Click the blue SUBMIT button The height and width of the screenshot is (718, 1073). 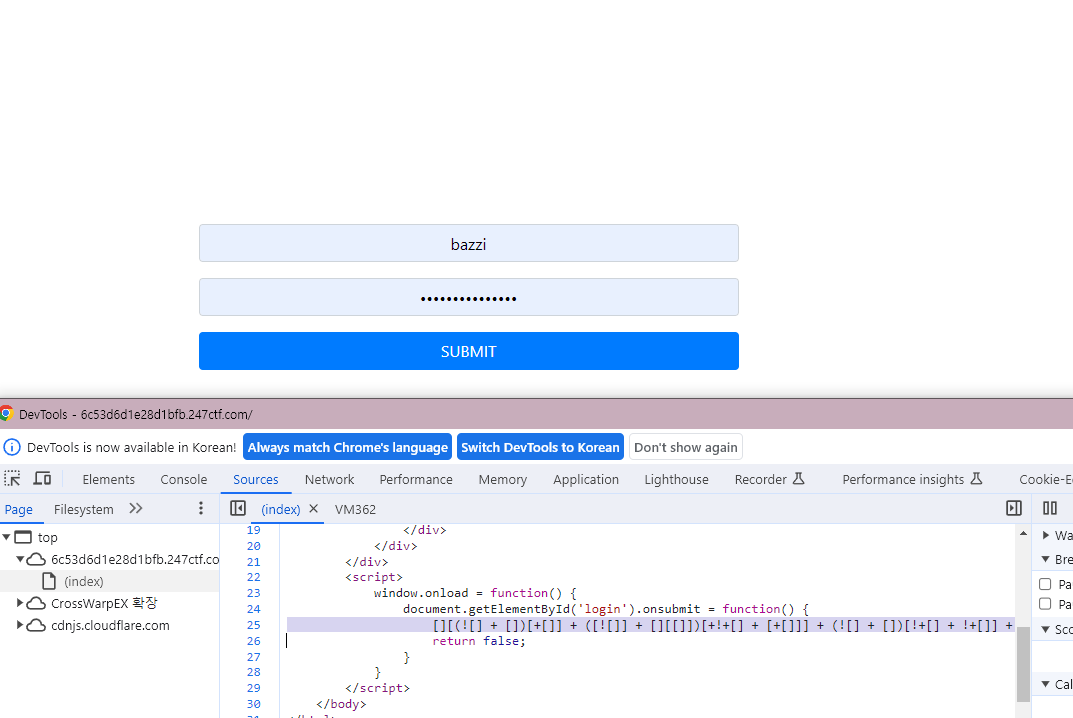click(x=469, y=351)
